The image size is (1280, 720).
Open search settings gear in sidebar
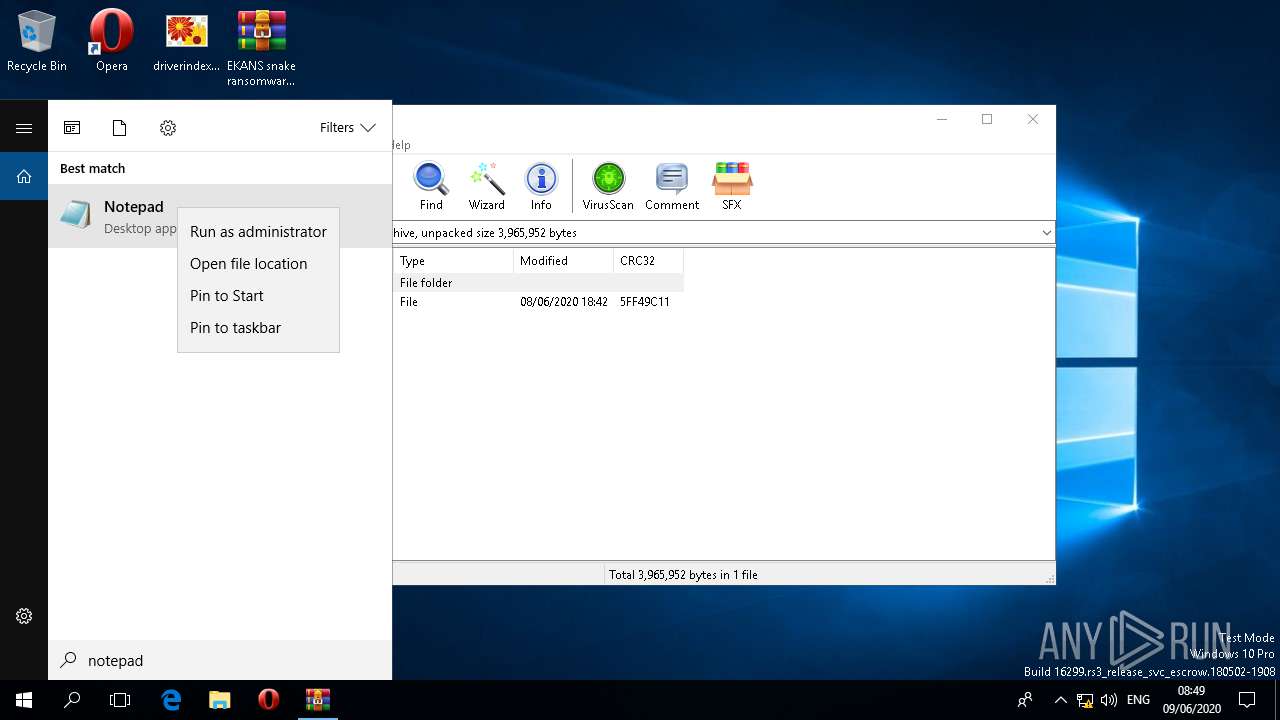point(24,616)
